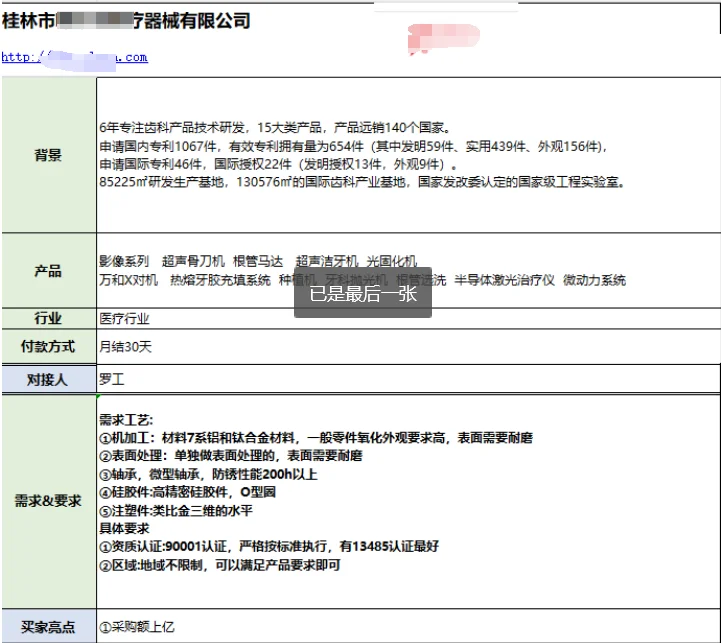Click the product 万和X对机
This screenshot has height=643, width=721.
click(128, 280)
